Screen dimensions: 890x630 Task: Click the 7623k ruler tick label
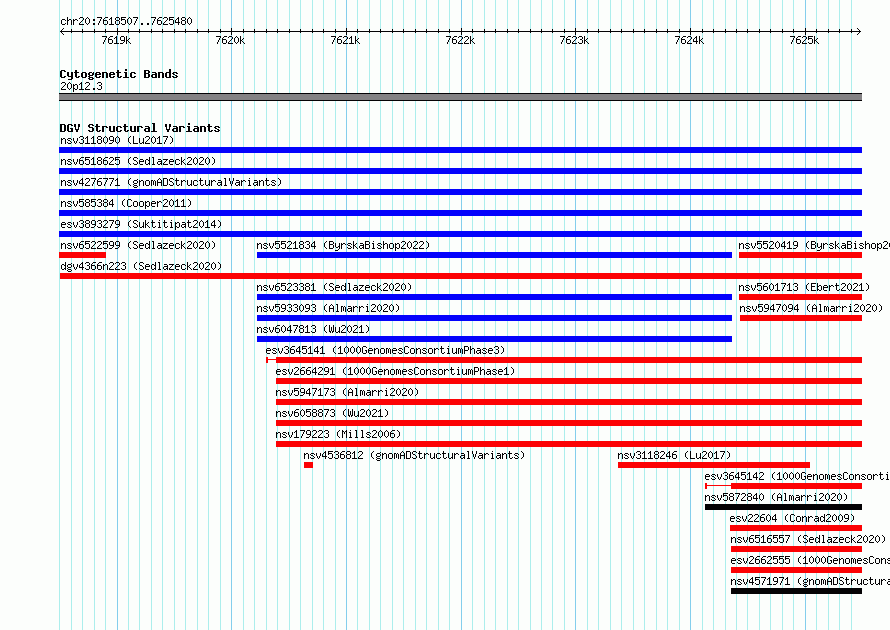click(x=574, y=40)
